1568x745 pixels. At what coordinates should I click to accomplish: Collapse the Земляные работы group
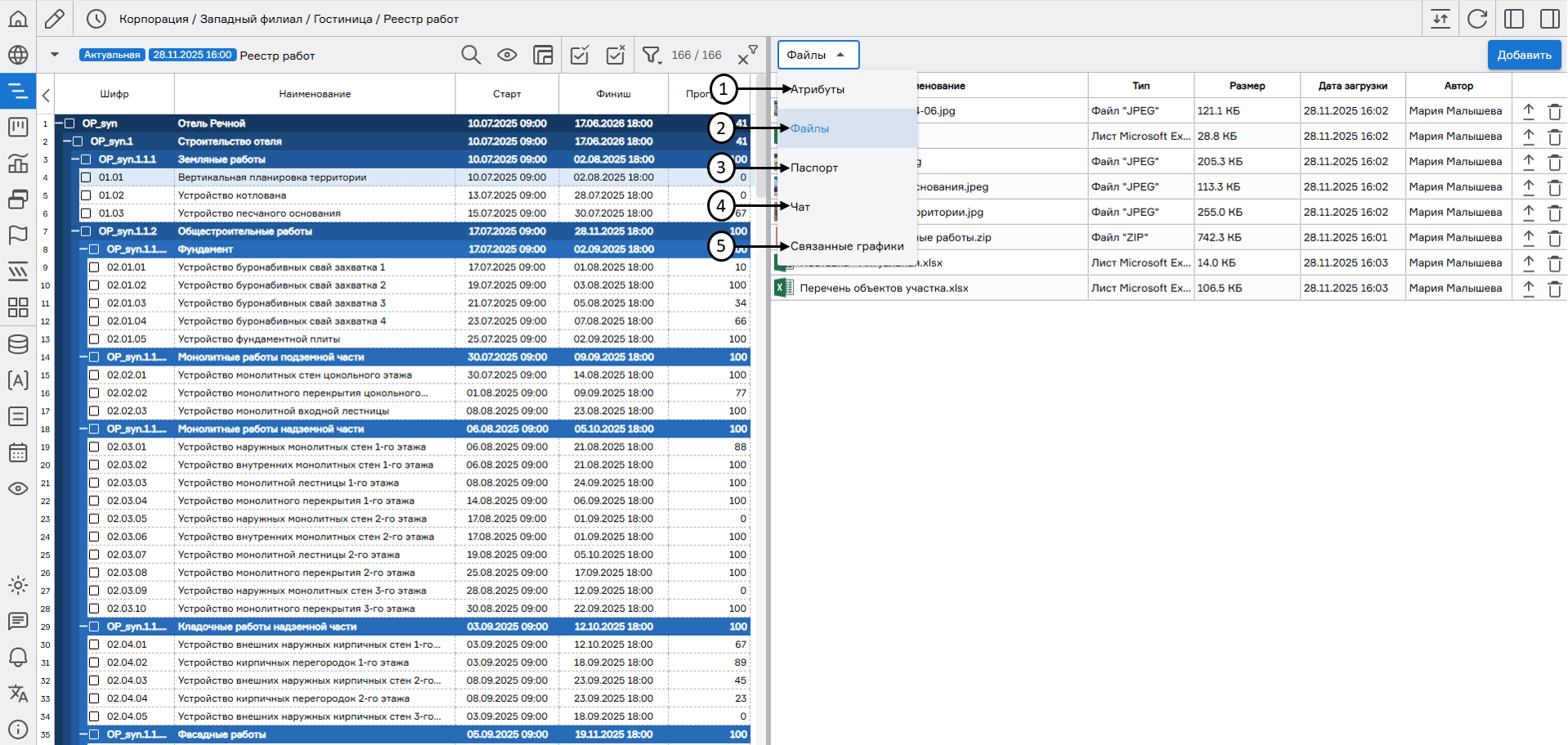75,159
